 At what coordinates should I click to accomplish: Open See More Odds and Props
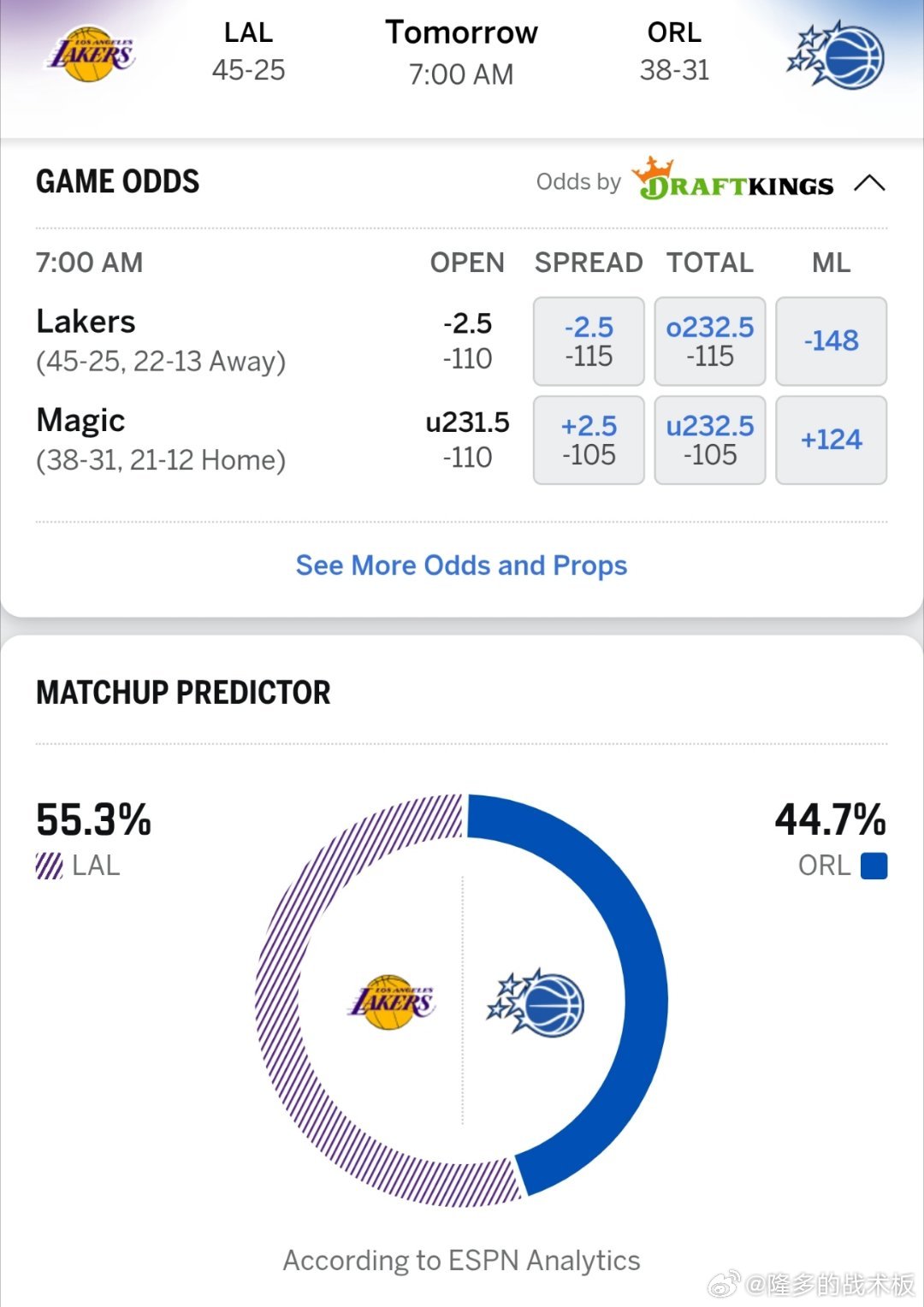pyautogui.click(x=461, y=565)
